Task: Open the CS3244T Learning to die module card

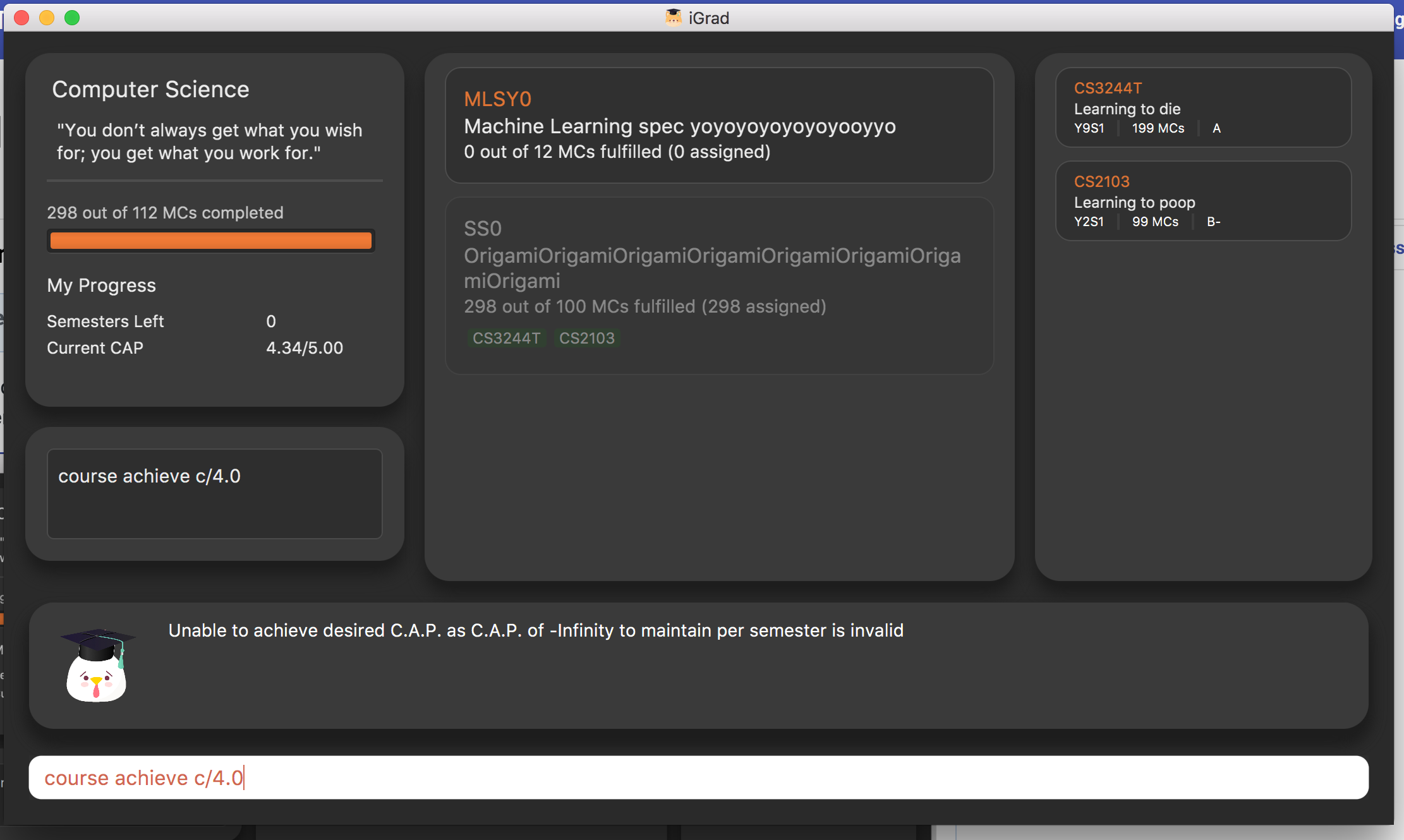Action: pyautogui.click(x=1203, y=107)
